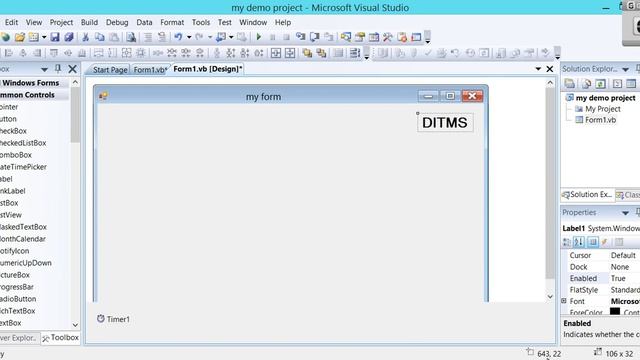Screen dimensions: 640x360
Task: Choose the NumericUpDown control in the Toolbox
Action: (26, 263)
